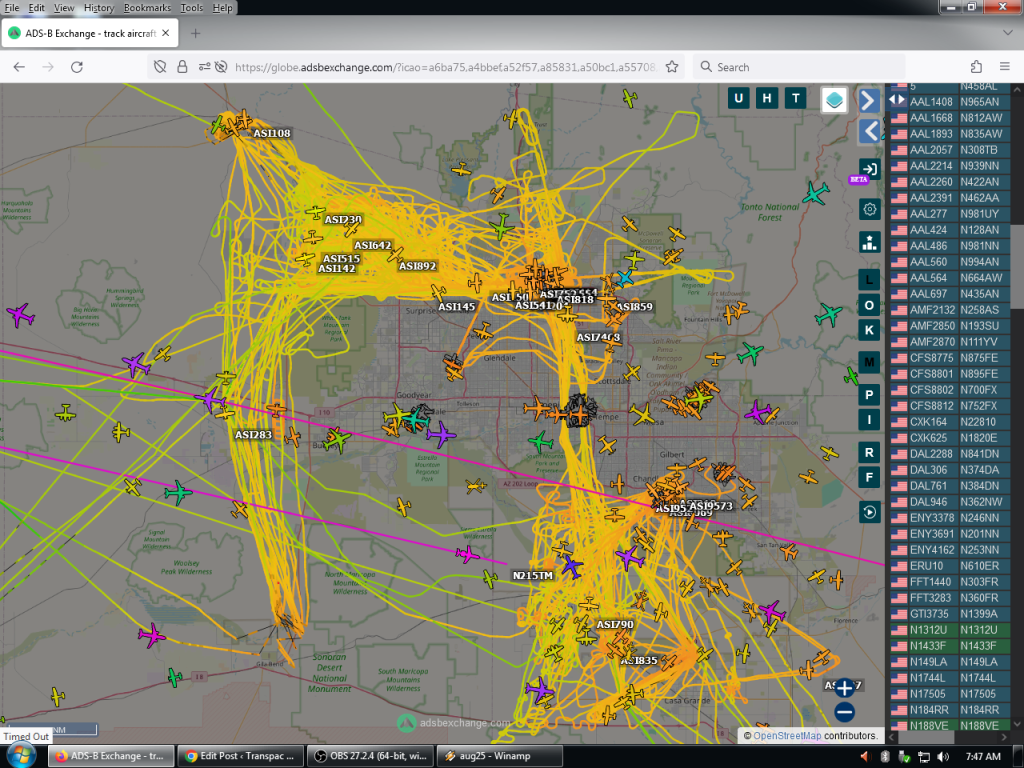Open the extensions puzzle icon
1024x768 pixels.
[x=976, y=67]
